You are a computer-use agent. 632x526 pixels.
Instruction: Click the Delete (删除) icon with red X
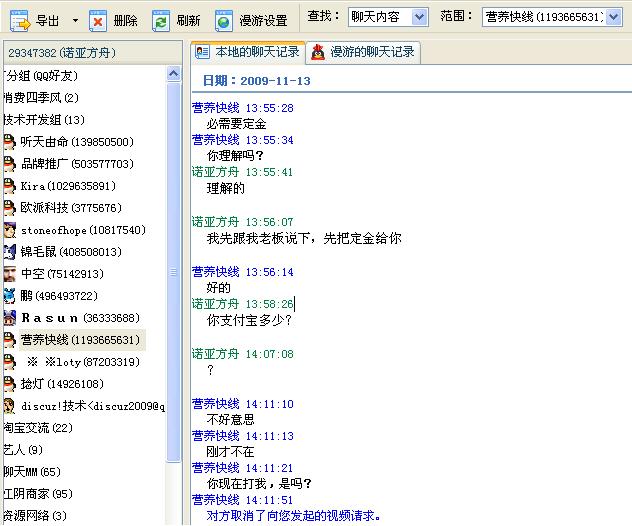98,21
